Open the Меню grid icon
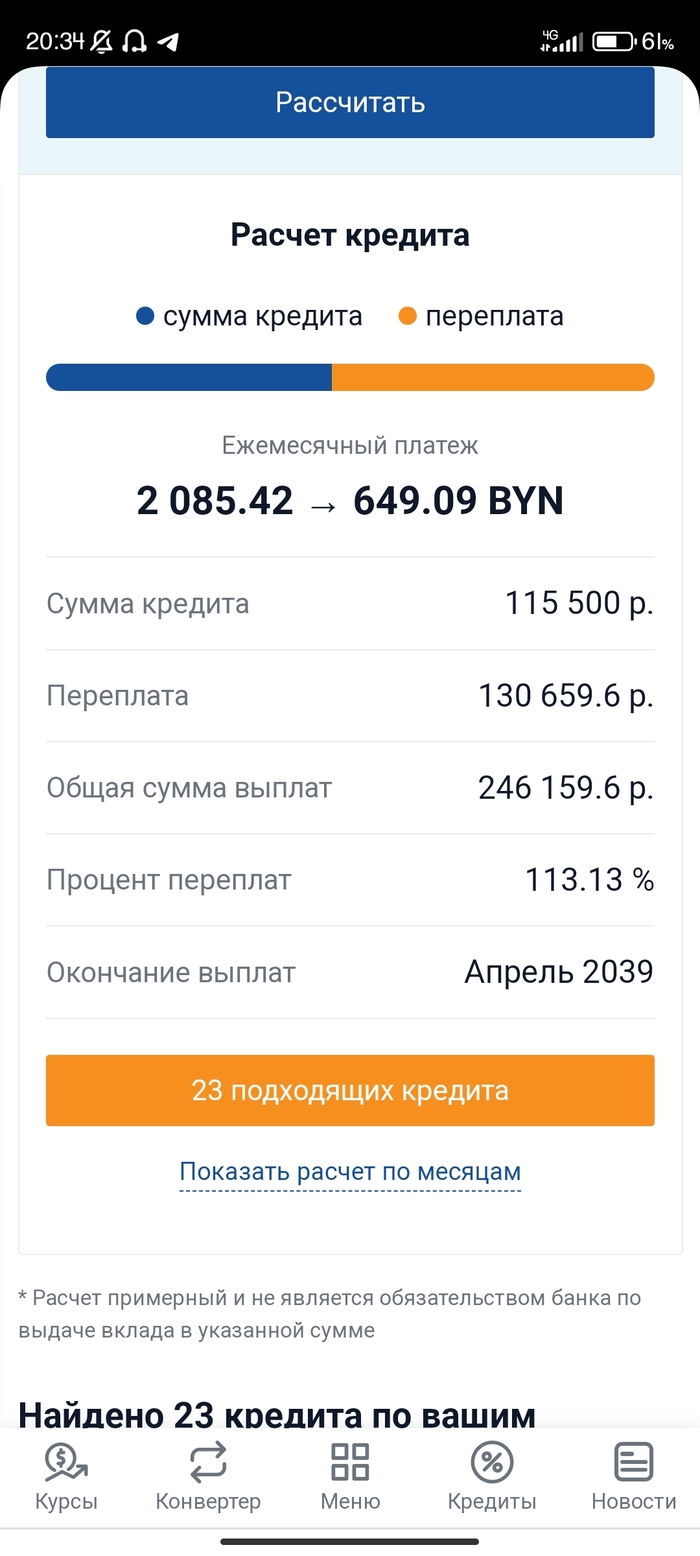Screen dimensions: 700x1556 350,1463
